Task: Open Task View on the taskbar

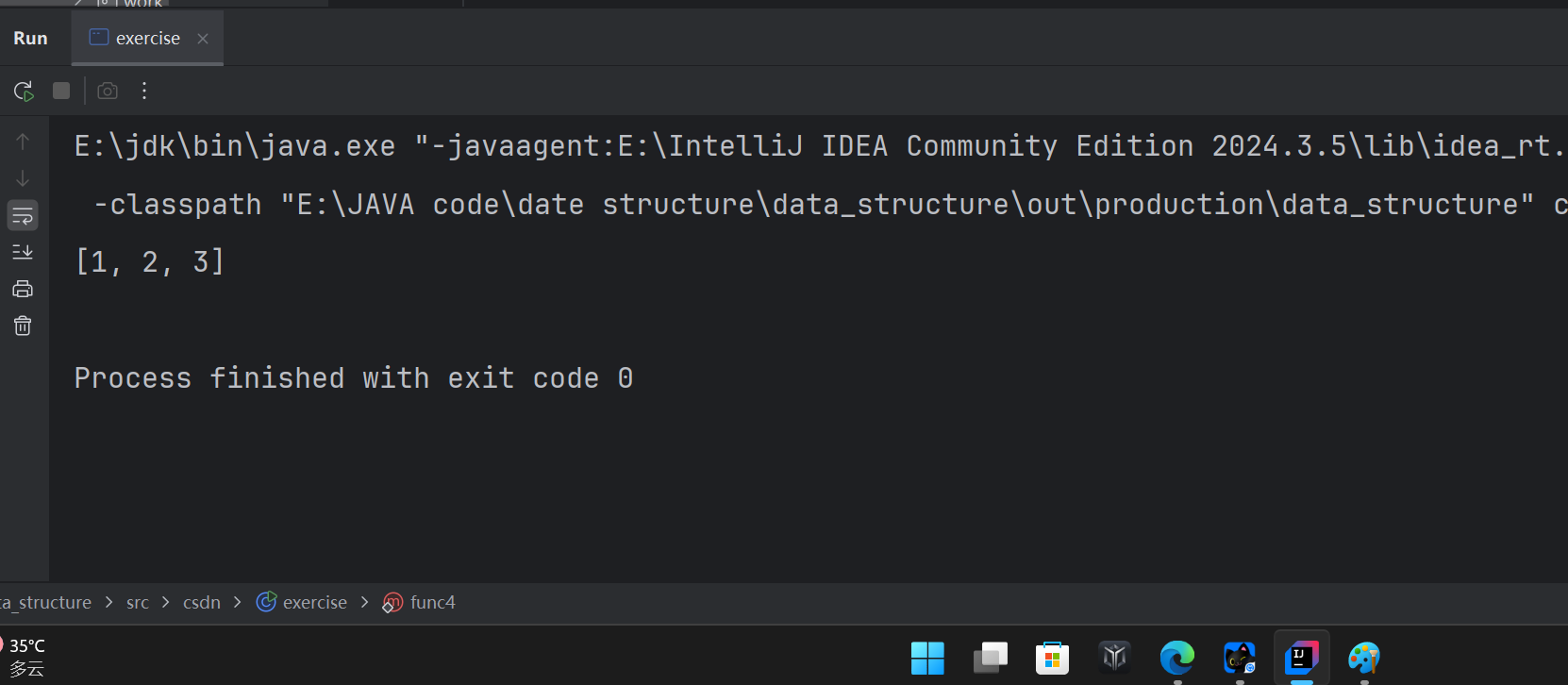Action: click(x=990, y=658)
